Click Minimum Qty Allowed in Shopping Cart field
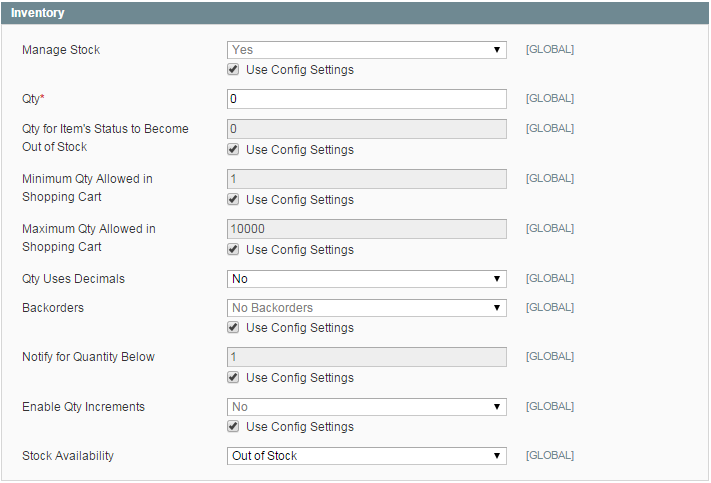The image size is (711, 483). tap(367, 179)
